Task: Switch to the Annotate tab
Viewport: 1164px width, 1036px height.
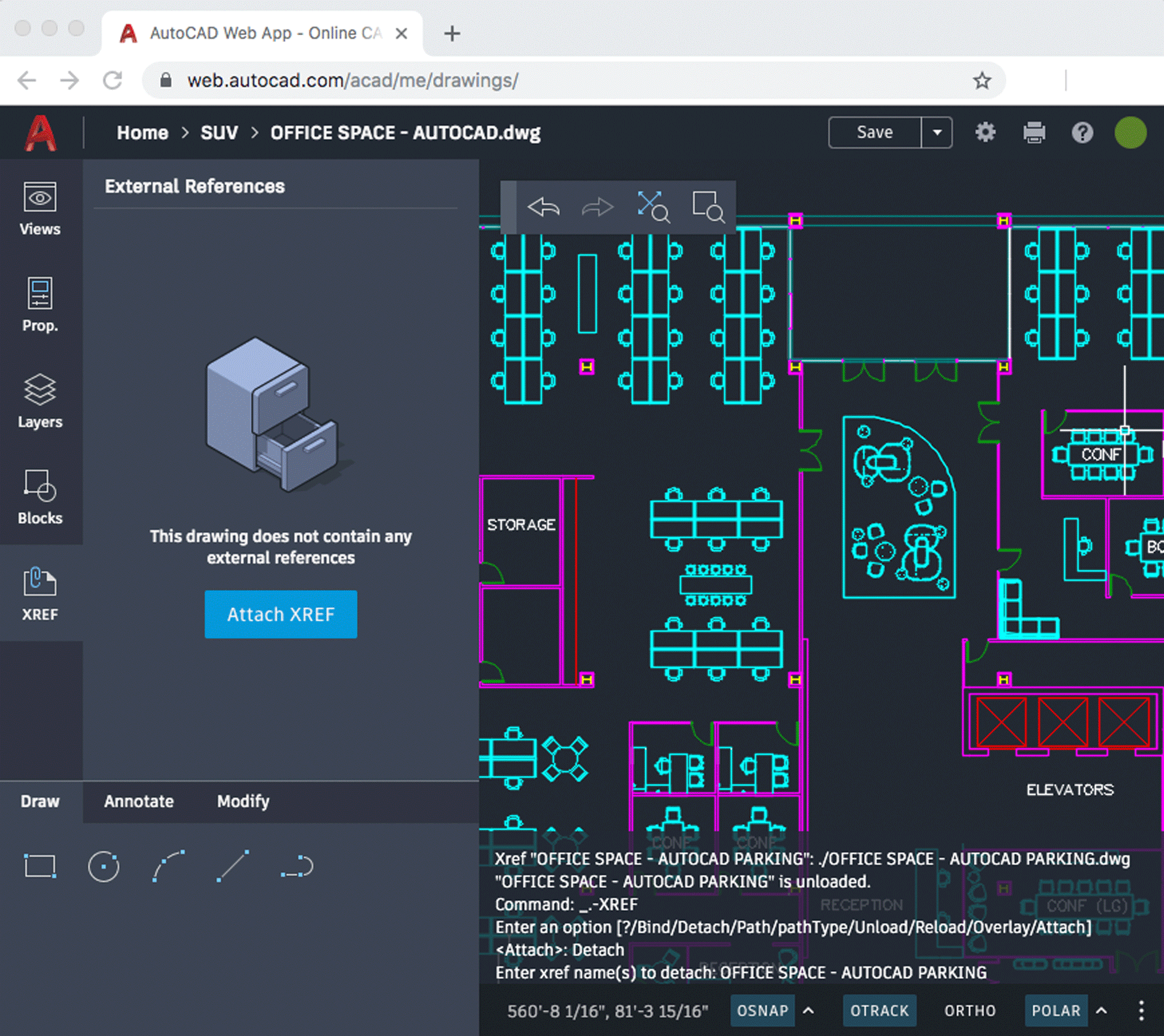Action: pos(139,801)
